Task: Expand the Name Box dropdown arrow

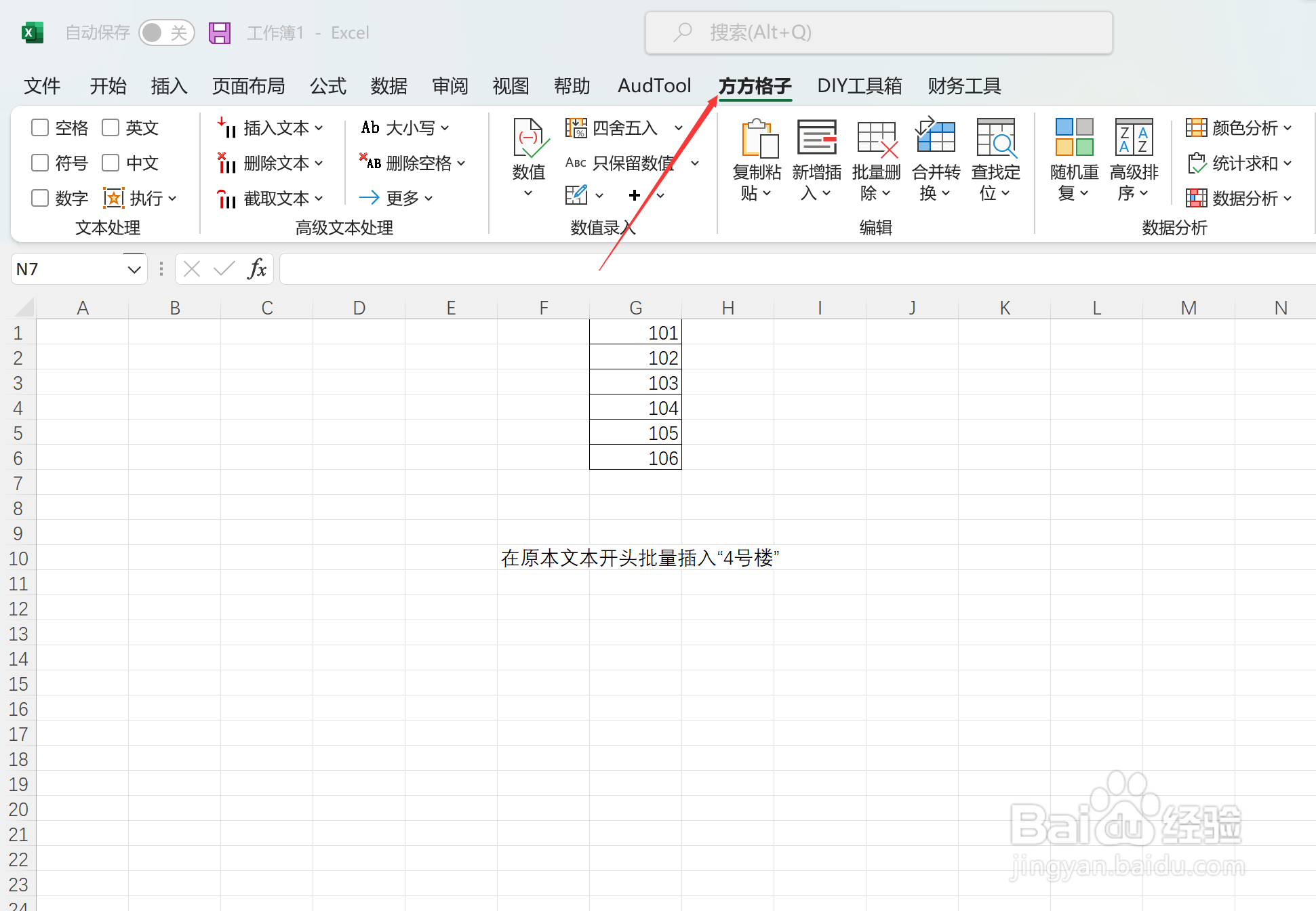Action: [x=134, y=269]
